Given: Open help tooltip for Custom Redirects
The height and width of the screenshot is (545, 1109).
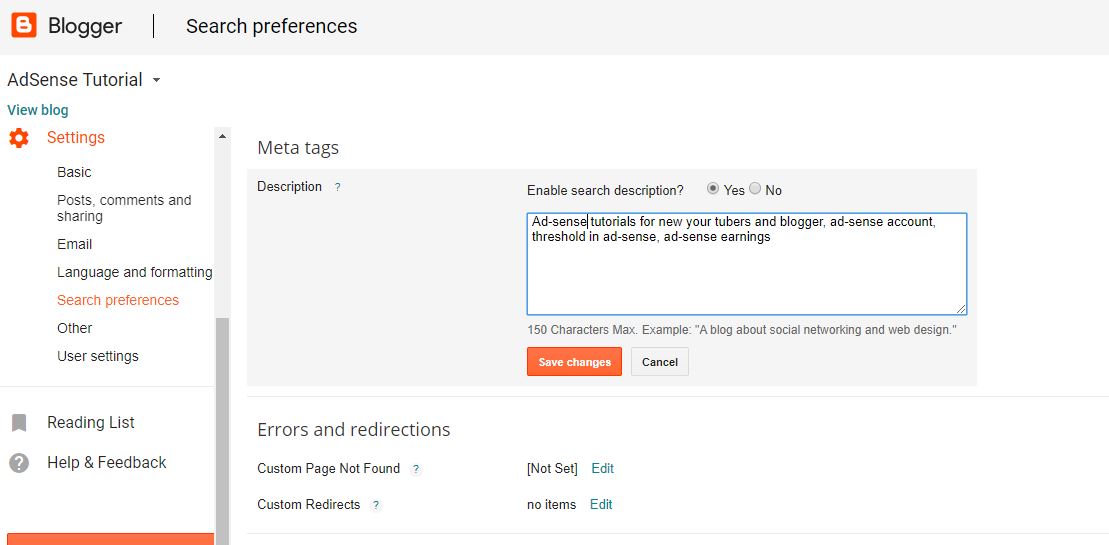Looking at the screenshot, I should 376,505.
